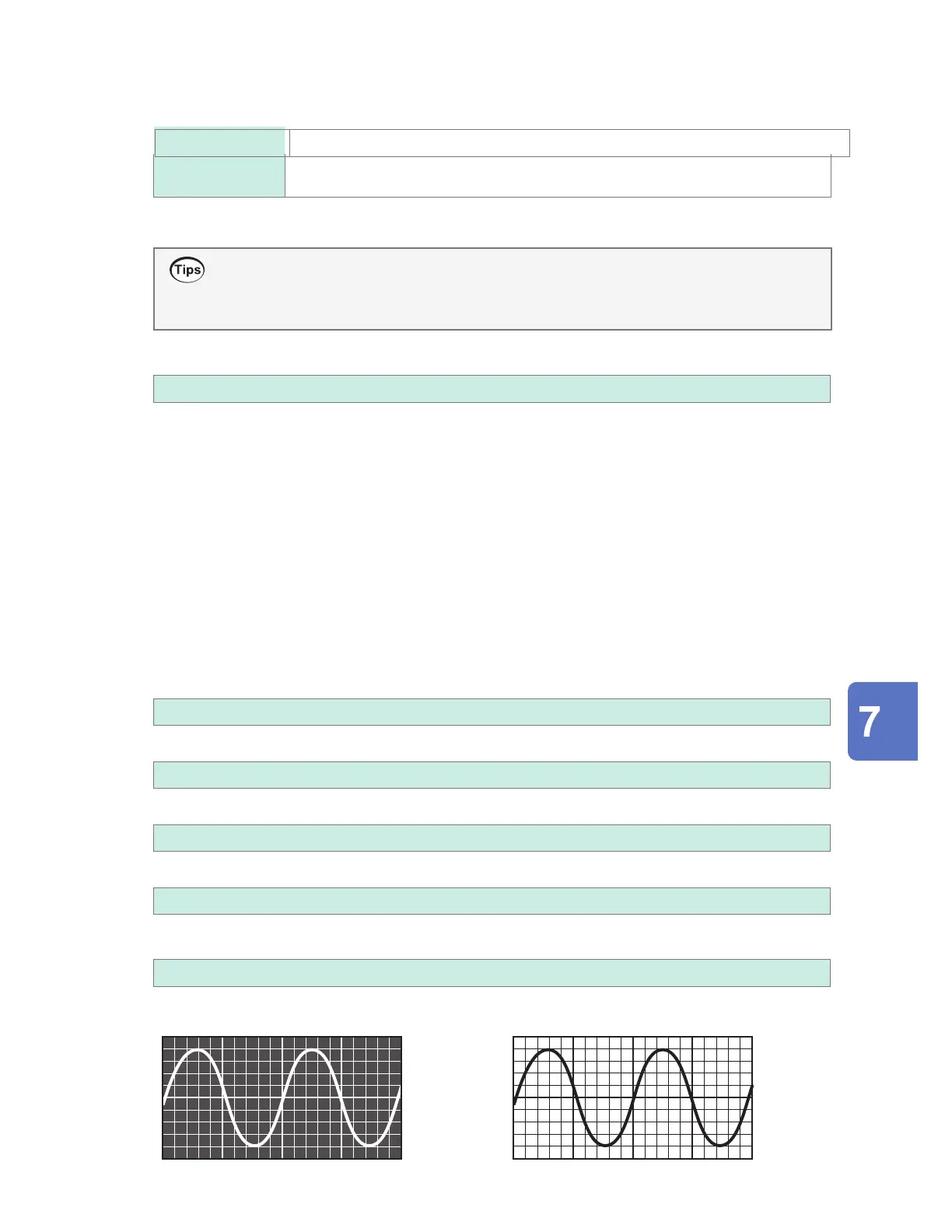952x1232 pixels.
Task: Select middle green bar in lower group of five
Action: 492,838
